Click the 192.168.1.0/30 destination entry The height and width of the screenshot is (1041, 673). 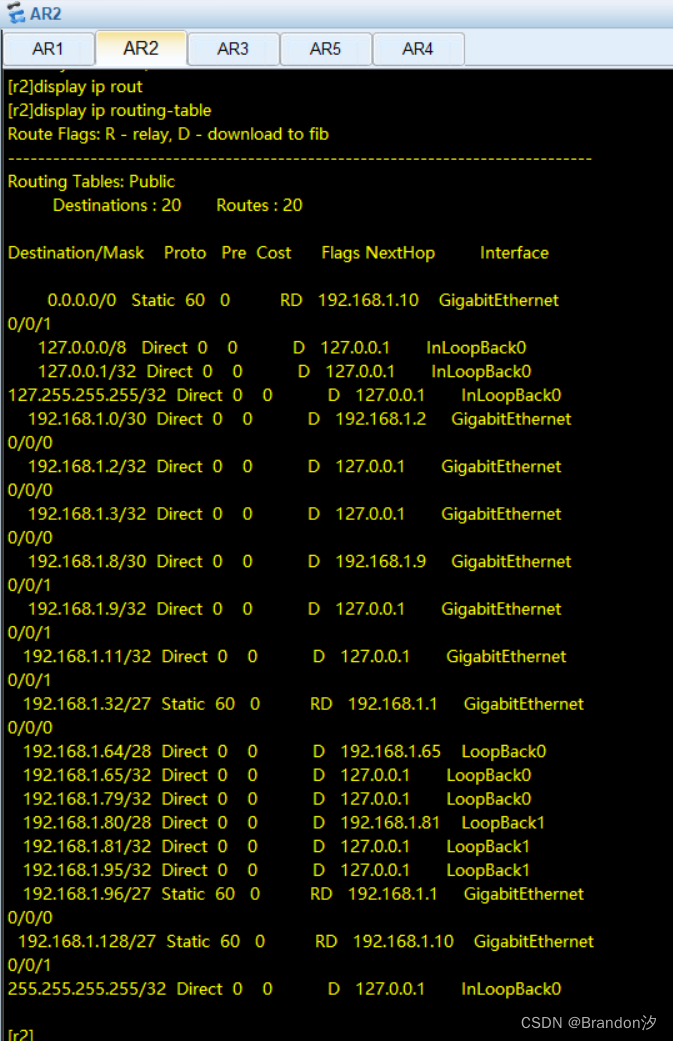pos(87,419)
